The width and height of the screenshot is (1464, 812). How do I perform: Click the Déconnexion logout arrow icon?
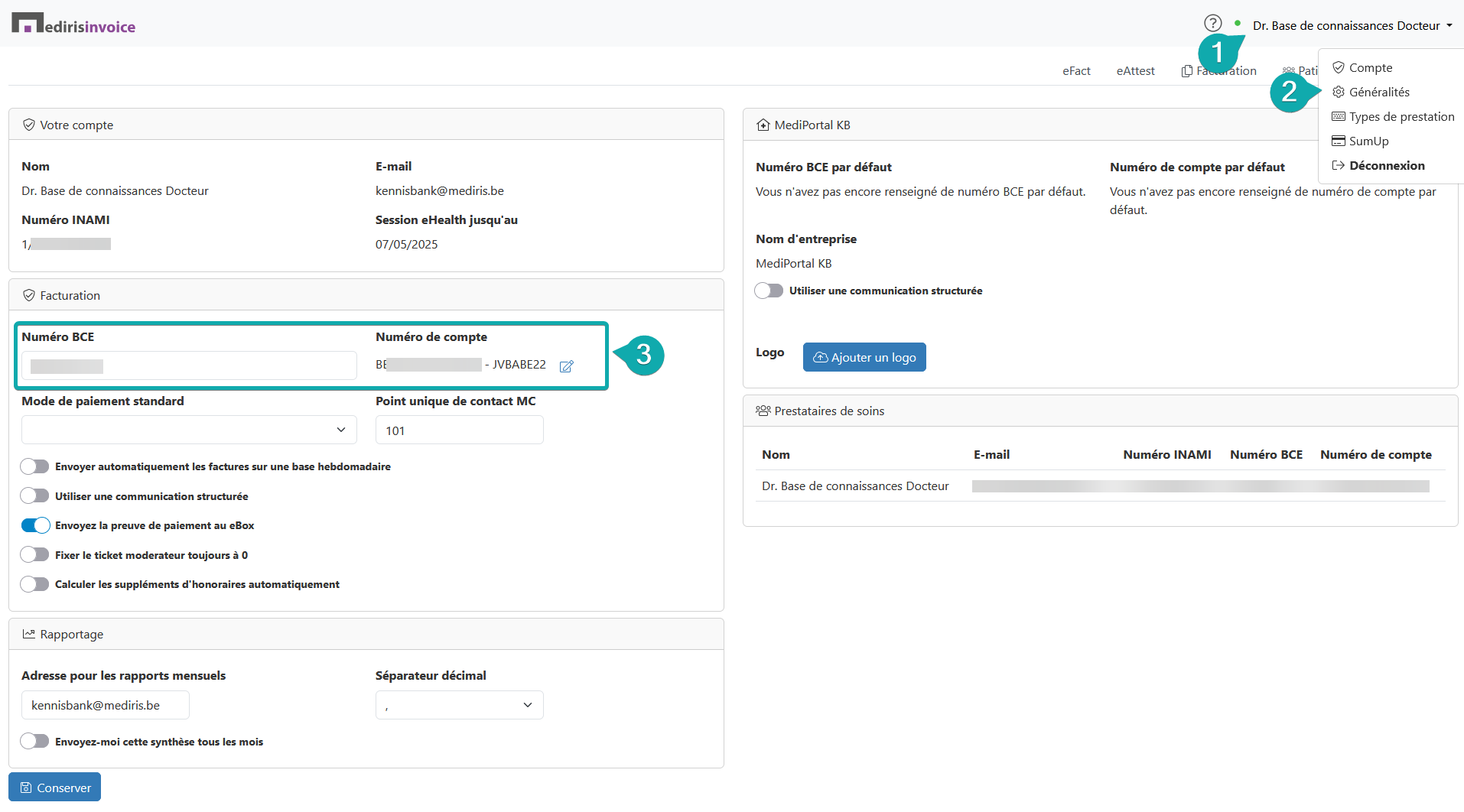tap(1339, 165)
